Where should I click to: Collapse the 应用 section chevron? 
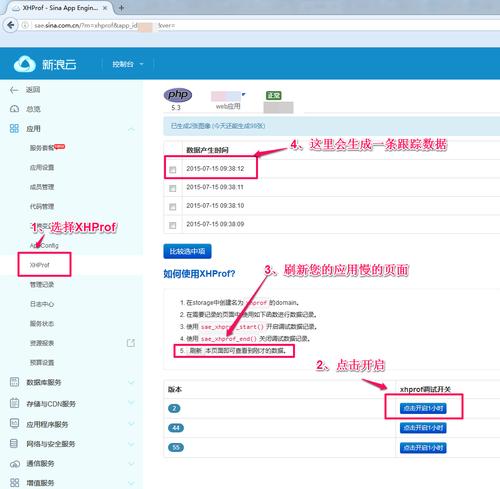coord(131,129)
